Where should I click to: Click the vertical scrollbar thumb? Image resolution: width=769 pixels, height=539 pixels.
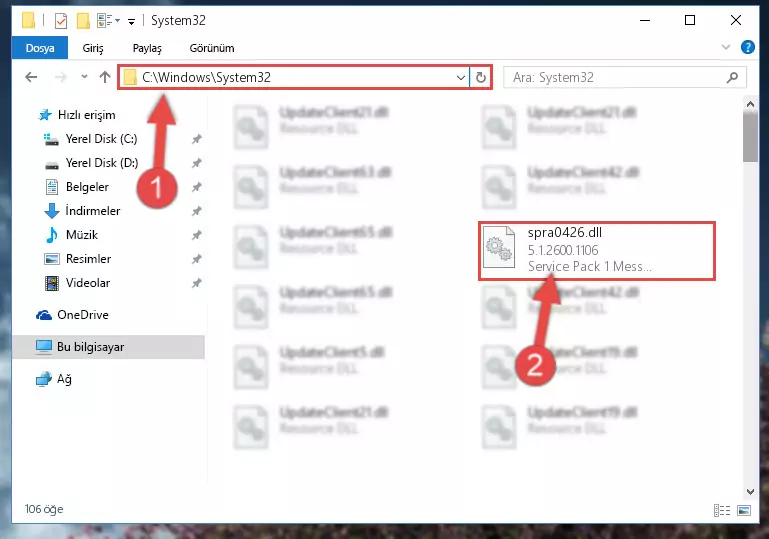point(750,137)
